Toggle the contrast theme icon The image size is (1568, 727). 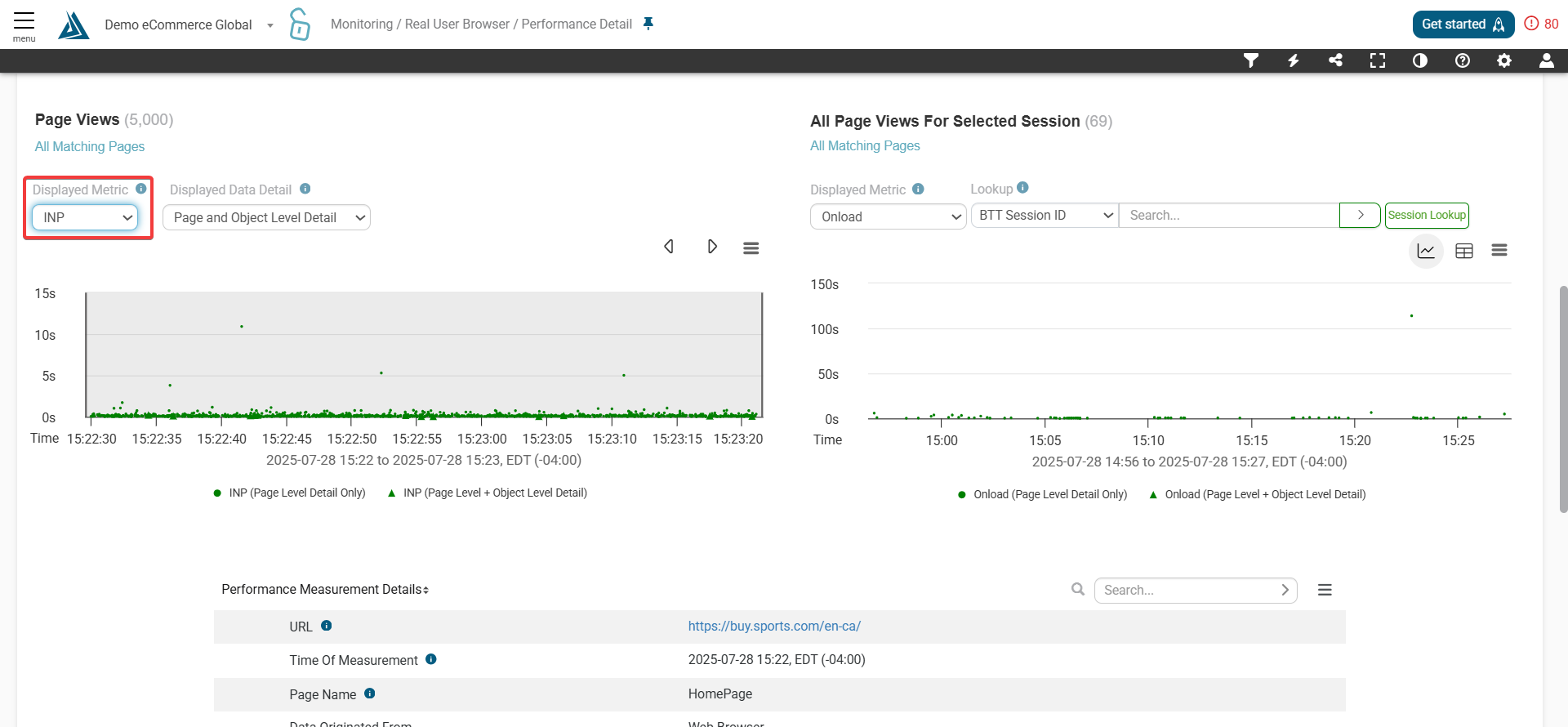pos(1420,60)
